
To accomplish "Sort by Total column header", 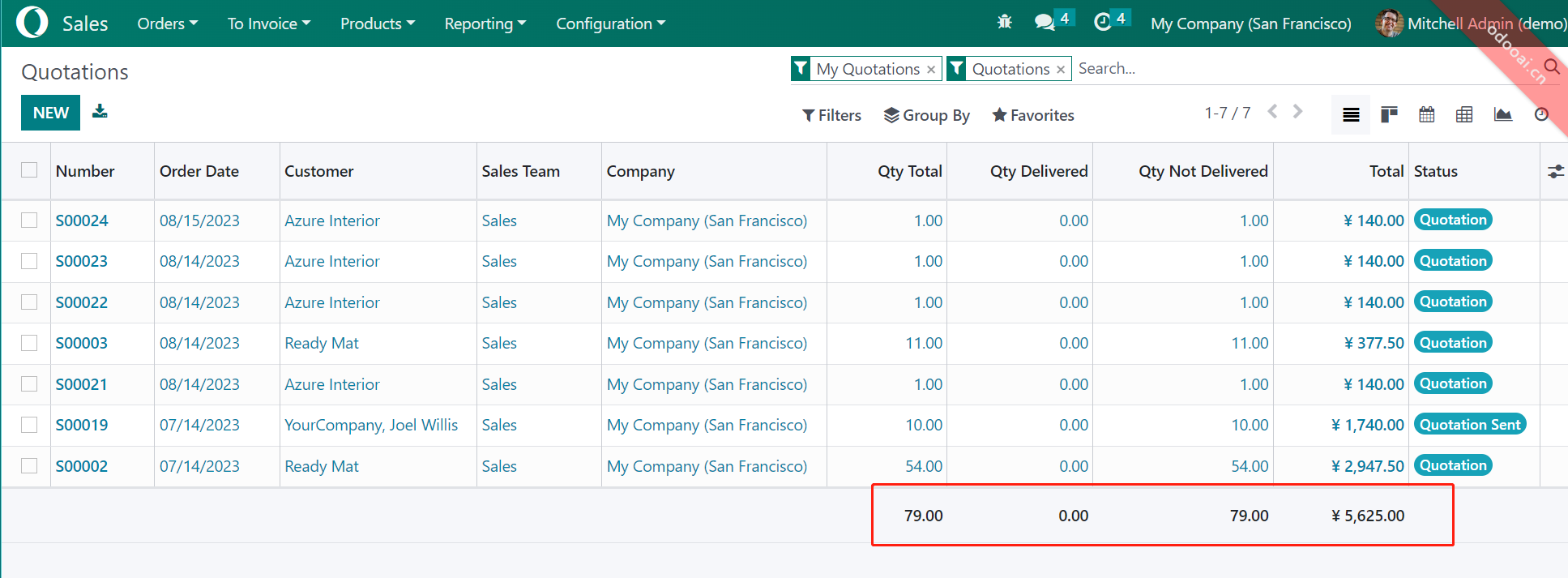I will pos(1386,171).
